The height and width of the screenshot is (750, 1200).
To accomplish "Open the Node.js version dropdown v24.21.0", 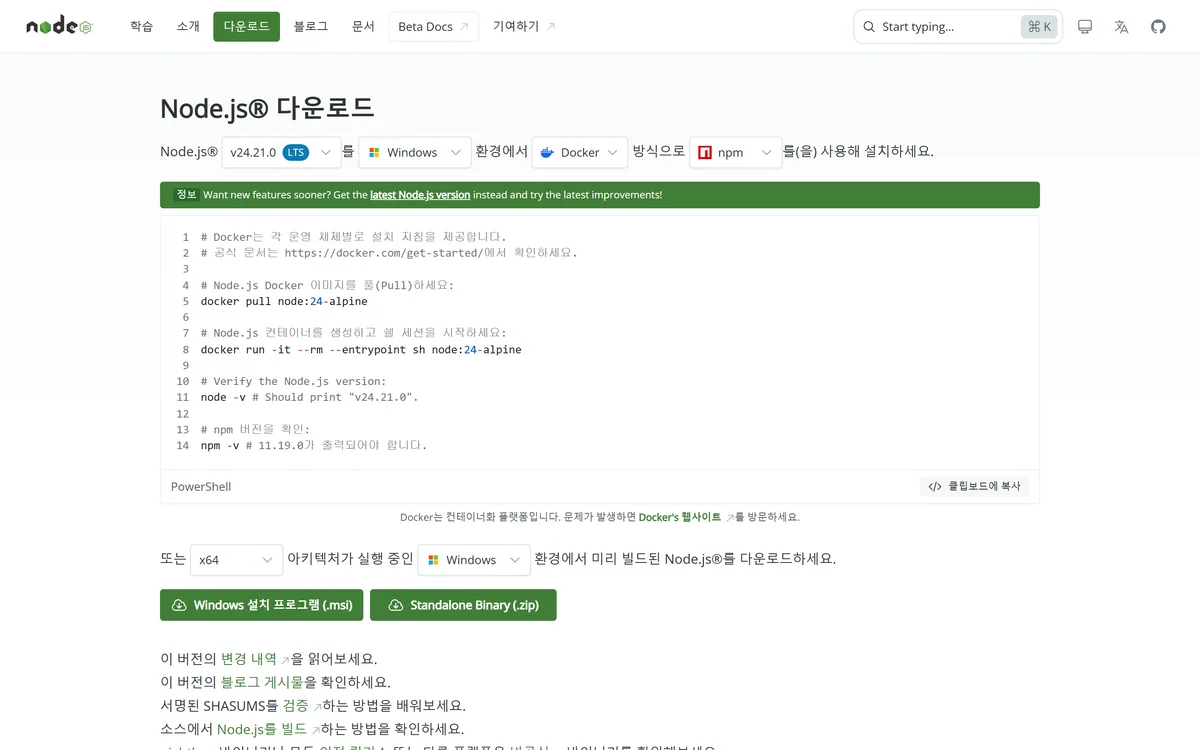I will coord(282,152).
